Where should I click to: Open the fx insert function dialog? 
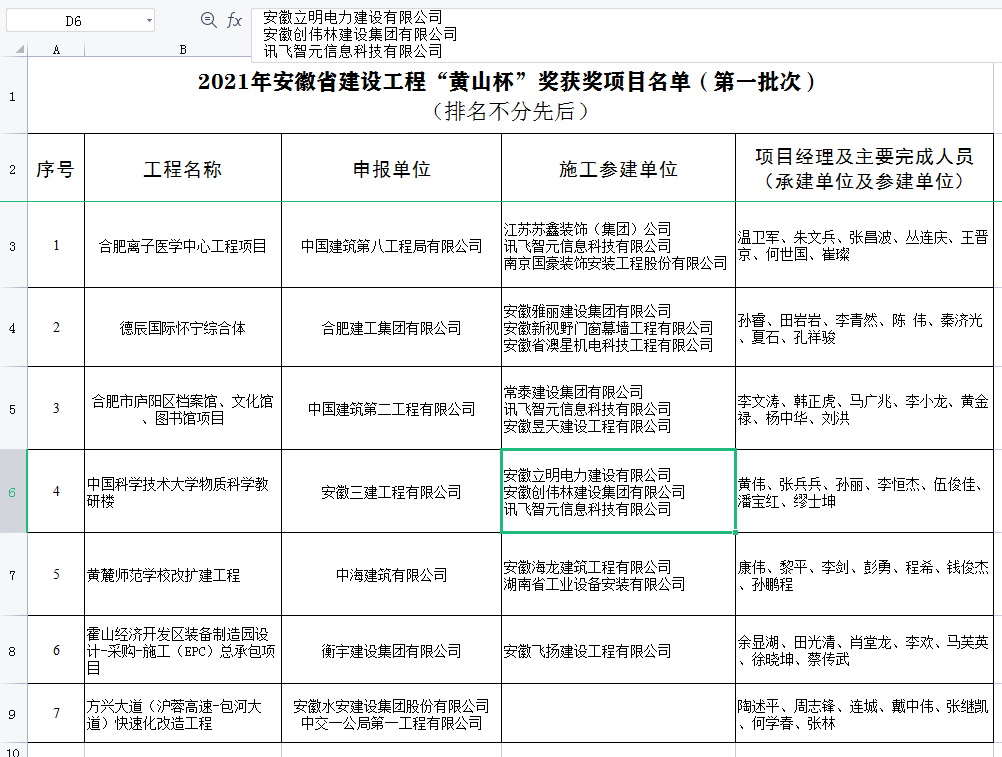234,20
